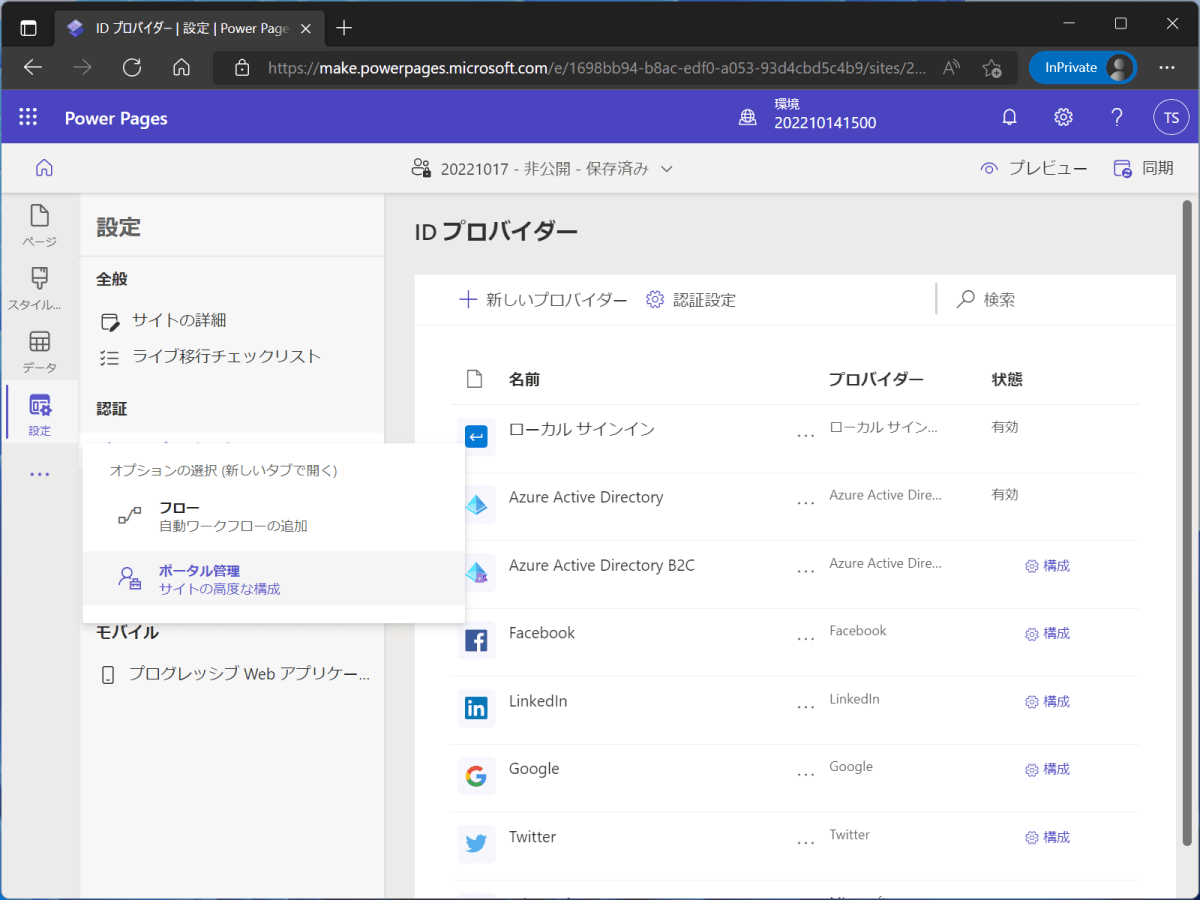Select ポータル管理 in the options flyout
Viewport: 1200px width, 900px height.
point(273,579)
